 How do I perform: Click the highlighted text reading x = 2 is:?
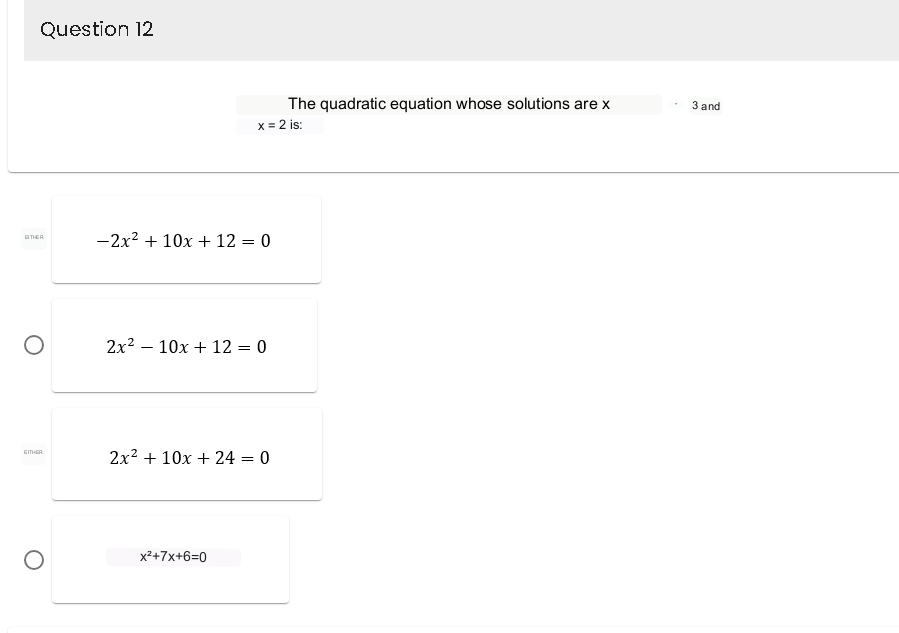point(279,125)
